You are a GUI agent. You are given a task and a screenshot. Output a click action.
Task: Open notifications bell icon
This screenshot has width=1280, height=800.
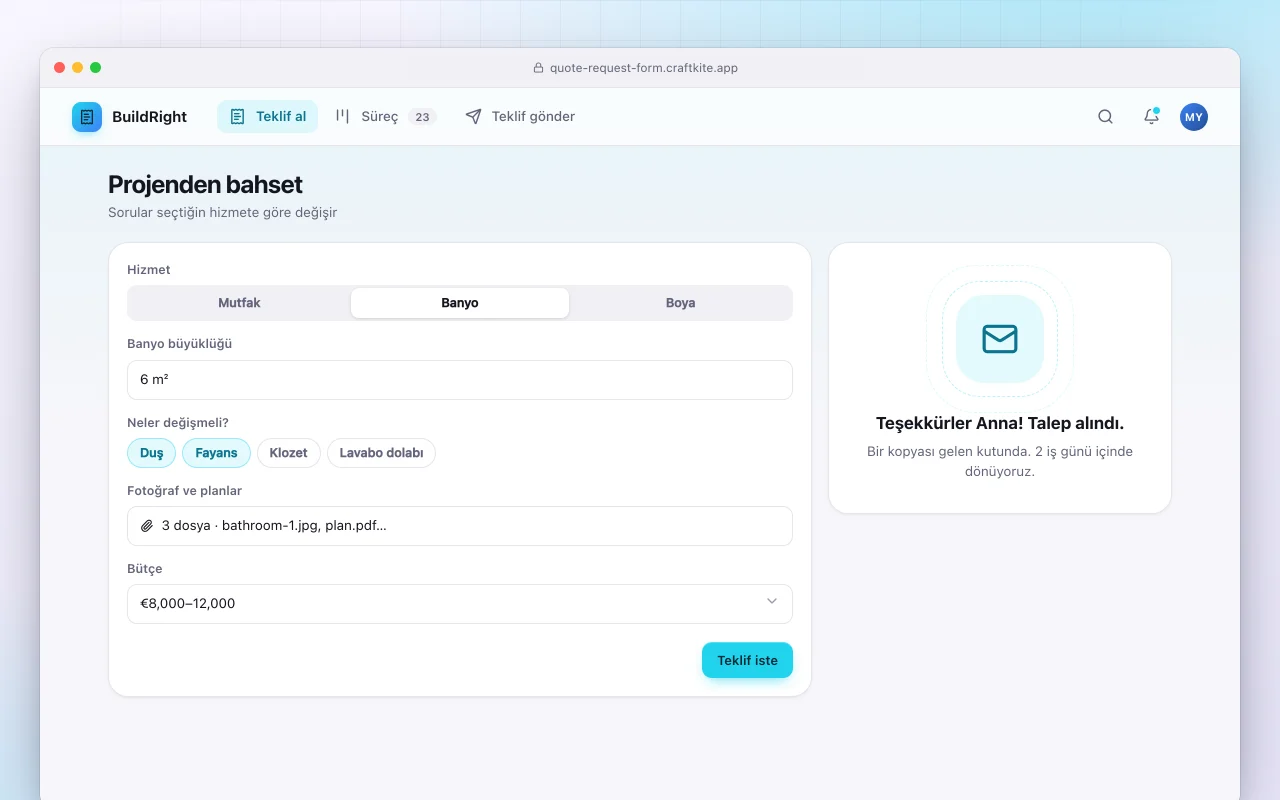pos(1151,117)
